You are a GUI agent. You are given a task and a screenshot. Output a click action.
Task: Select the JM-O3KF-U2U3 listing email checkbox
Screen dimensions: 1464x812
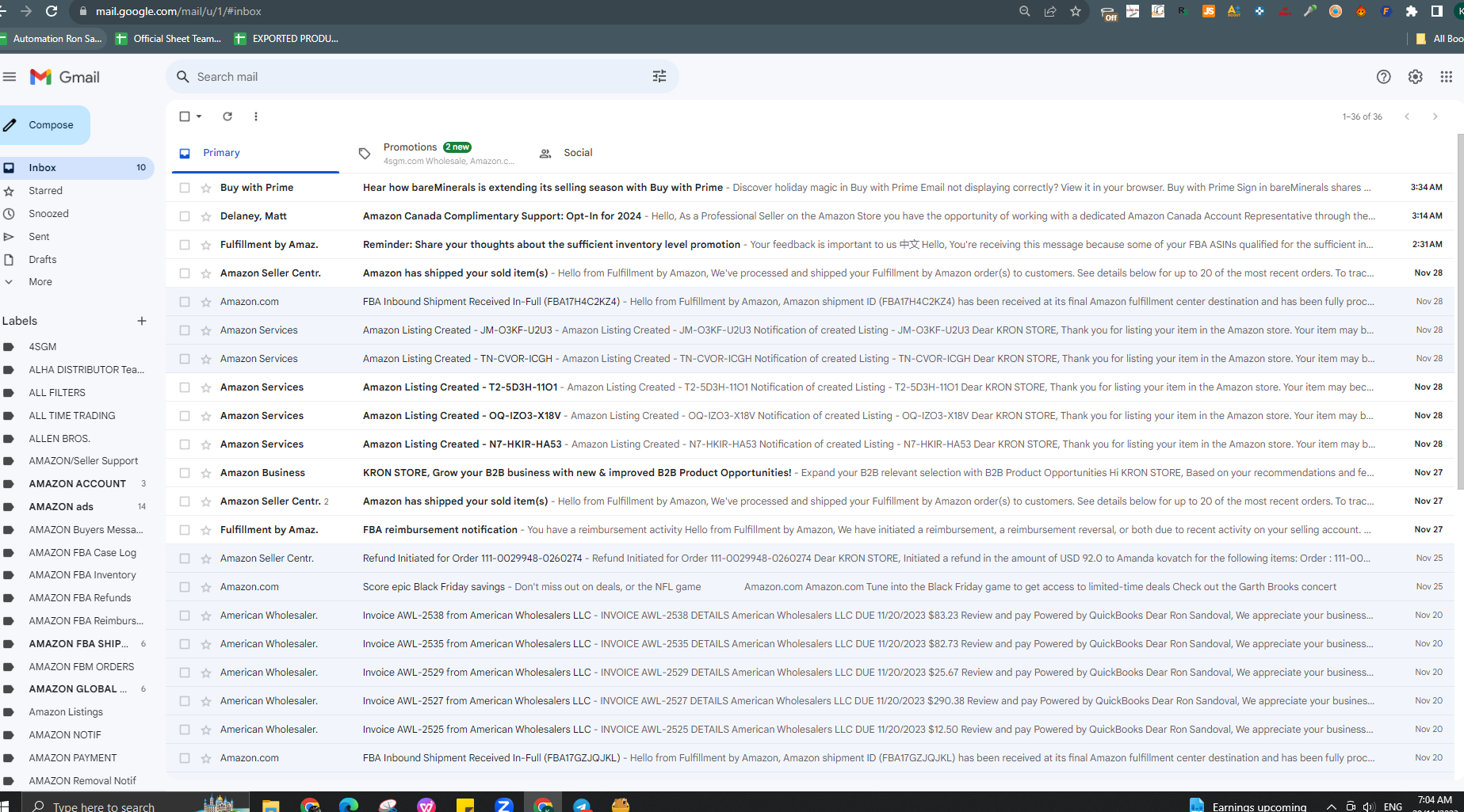pos(185,330)
